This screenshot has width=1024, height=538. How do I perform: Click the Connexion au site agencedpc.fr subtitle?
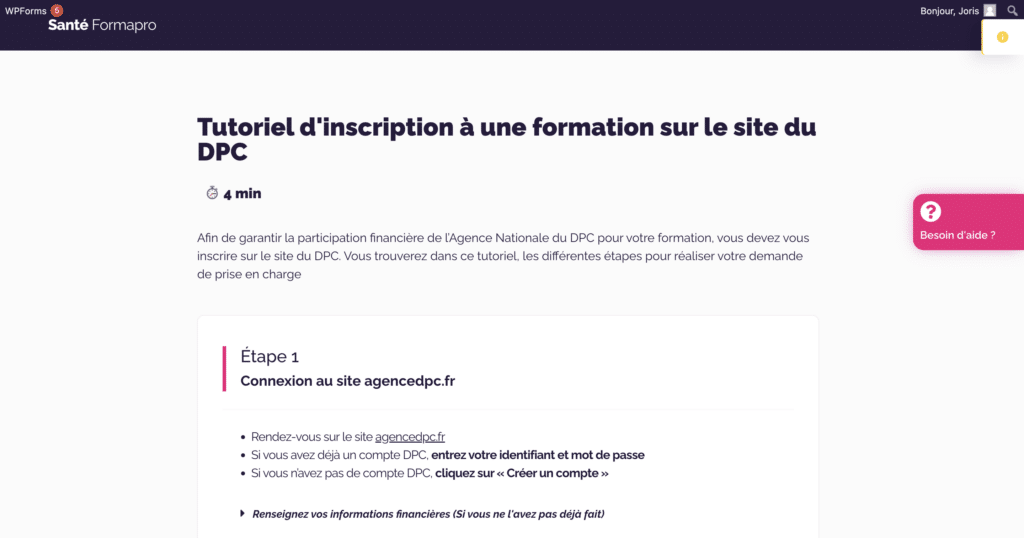(x=347, y=381)
